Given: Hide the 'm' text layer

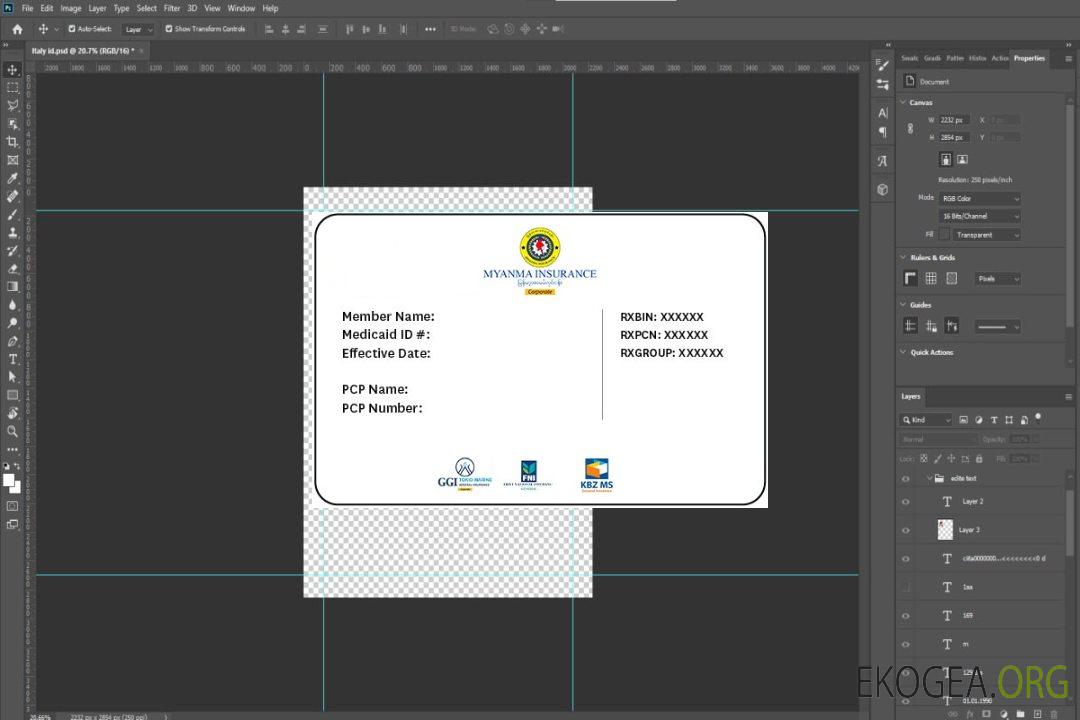Looking at the screenshot, I should coord(906,645).
